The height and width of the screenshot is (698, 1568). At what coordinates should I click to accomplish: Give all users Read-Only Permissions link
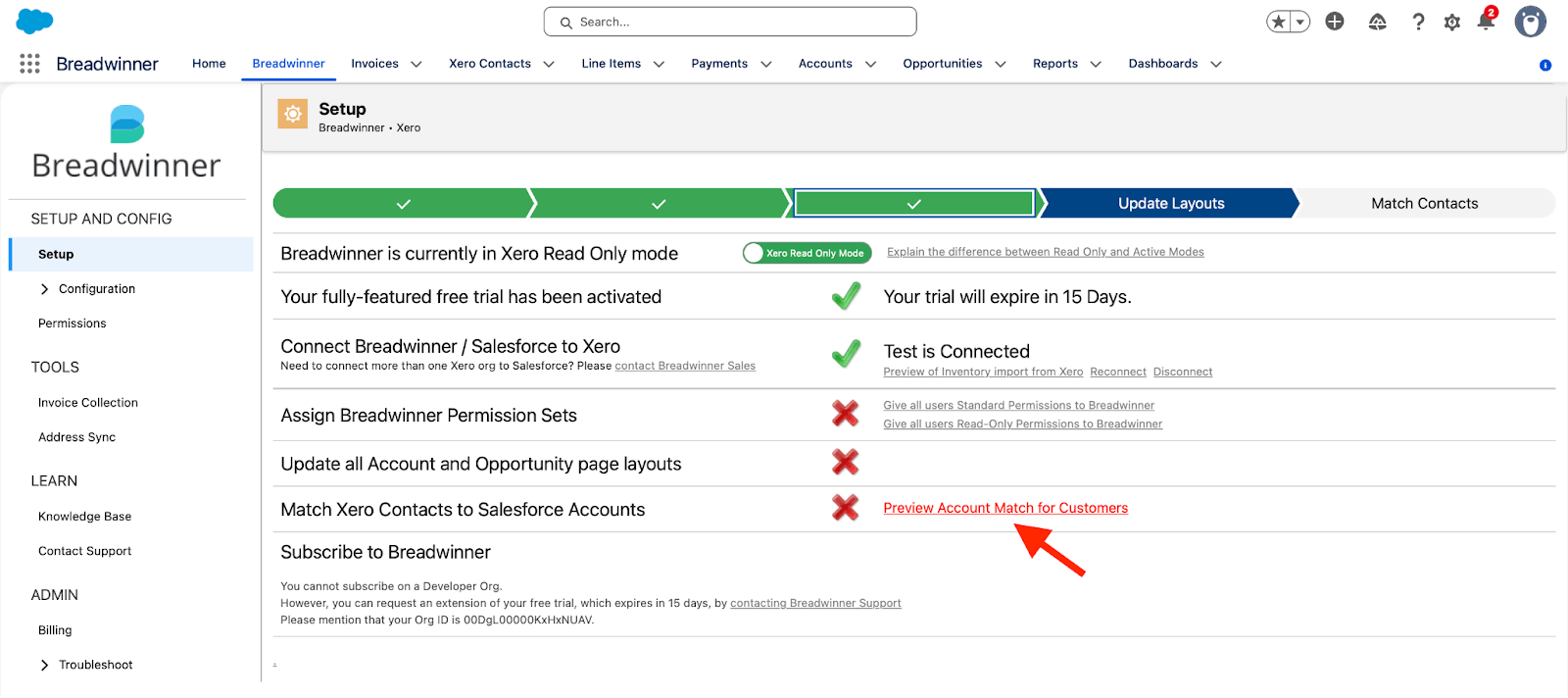point(1022,424)
